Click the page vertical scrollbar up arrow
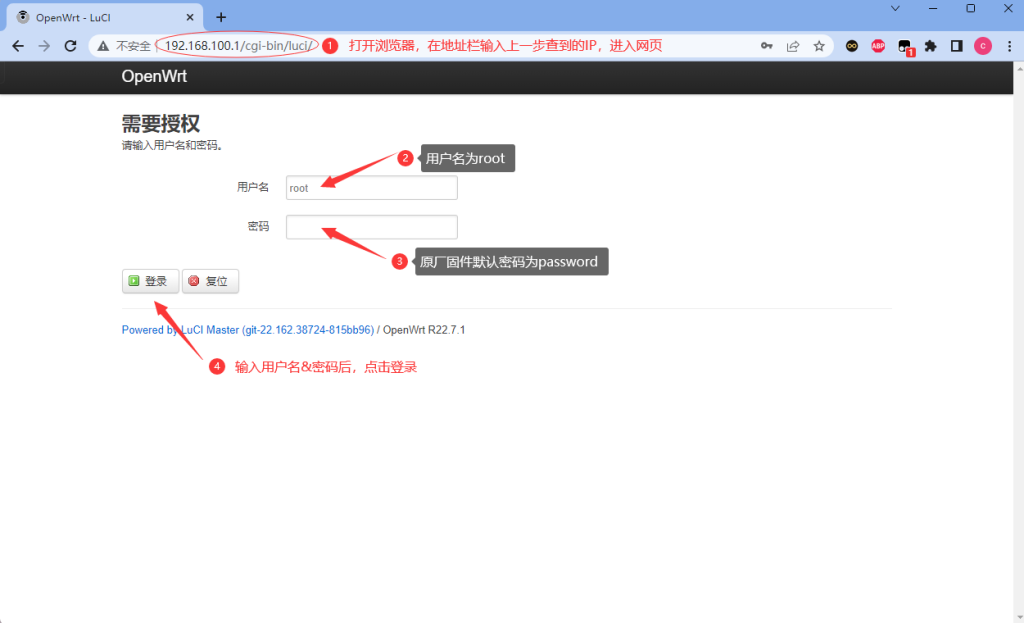 1019,67
